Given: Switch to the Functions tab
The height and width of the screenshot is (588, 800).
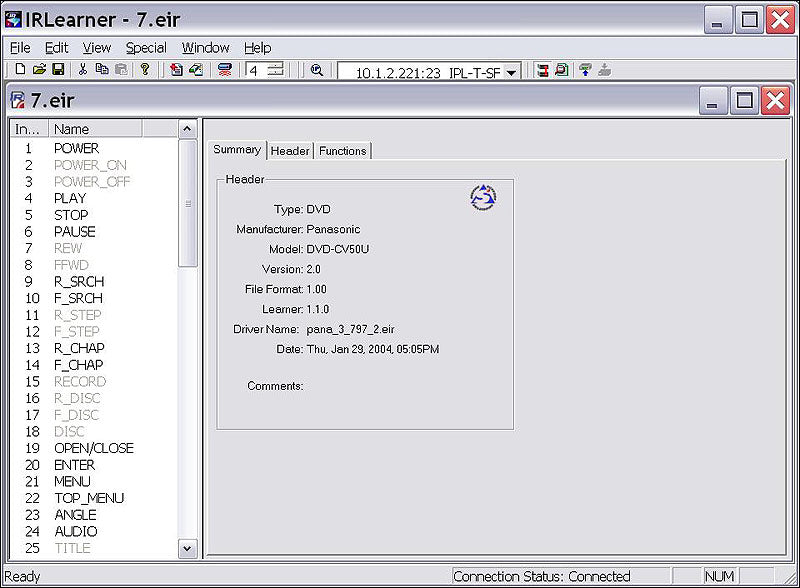Looking at the screenshot, I should click(342, 151).
